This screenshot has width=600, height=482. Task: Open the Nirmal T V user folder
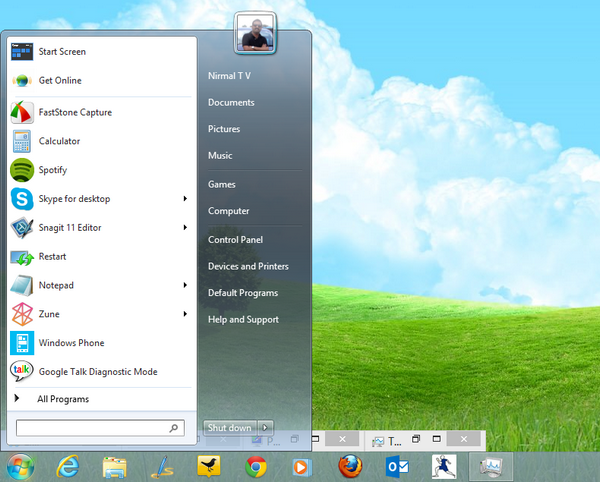(230, 76)
